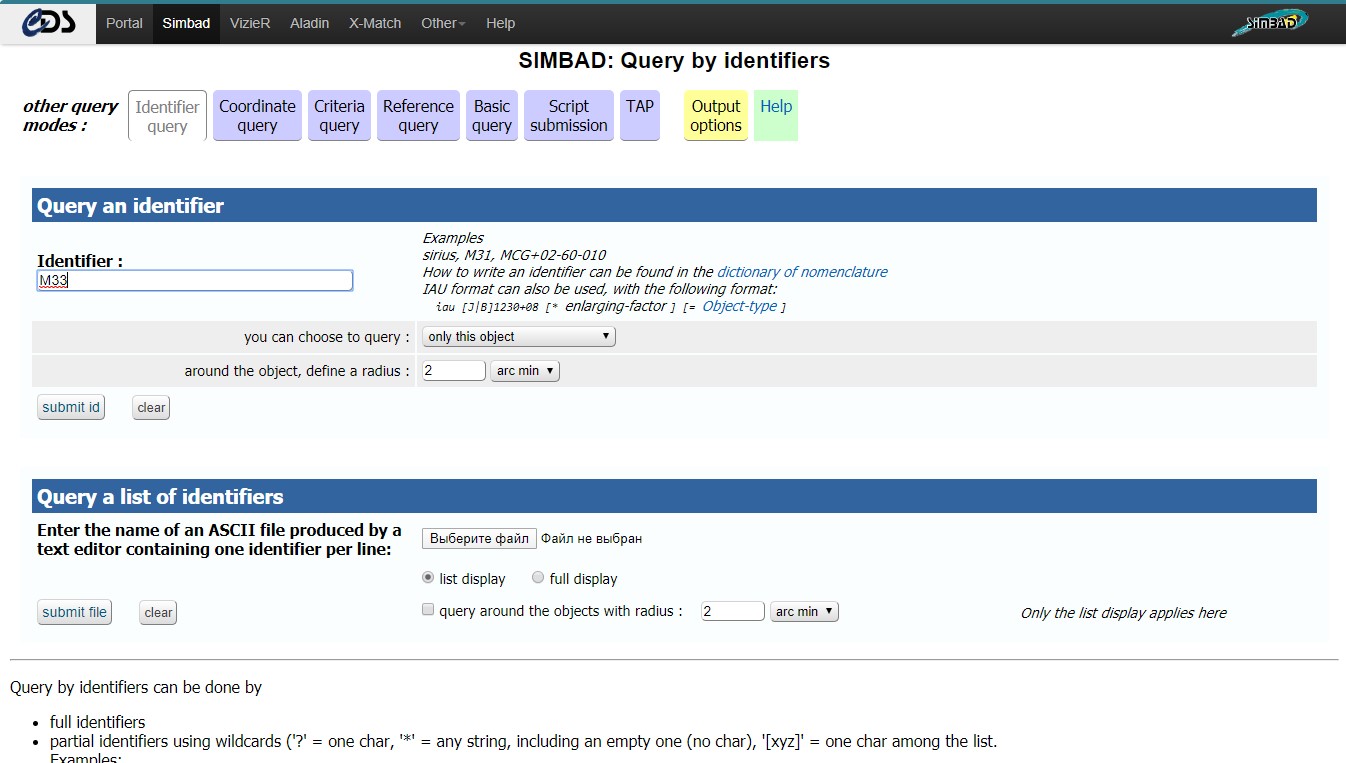The width and height of the screenshot is (1346, 763).
Task: Click the CDS logo icon
Action: click(48, 23)
